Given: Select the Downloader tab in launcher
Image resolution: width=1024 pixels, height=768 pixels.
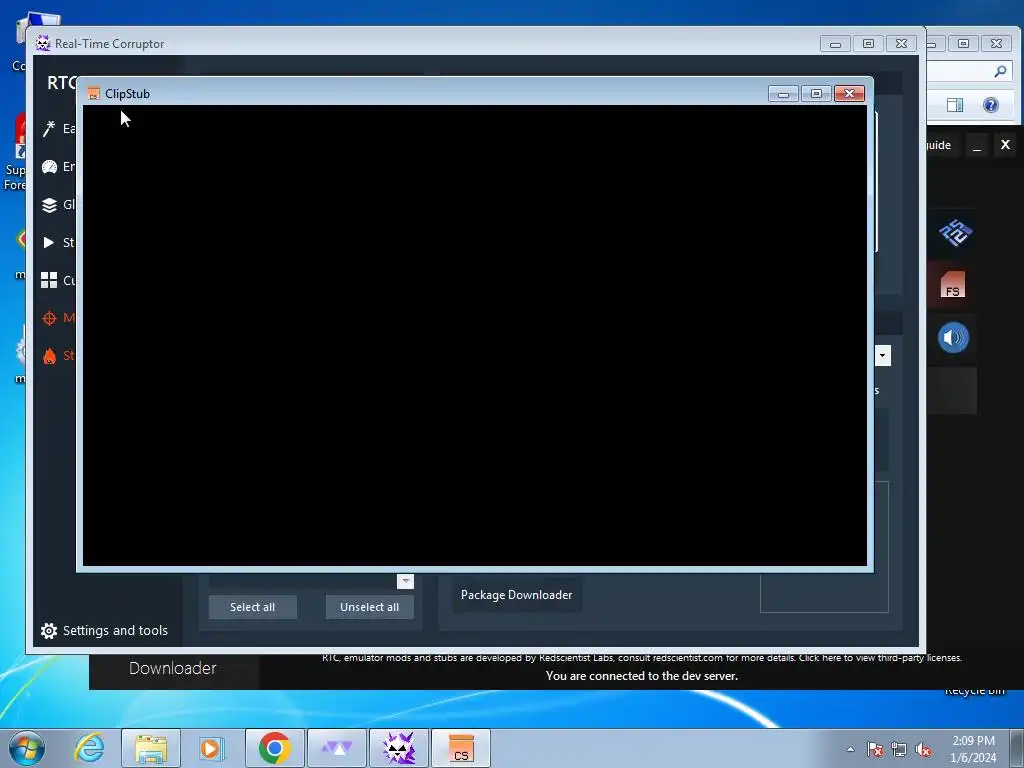Looking at the screenshot, I should [173, 669].
